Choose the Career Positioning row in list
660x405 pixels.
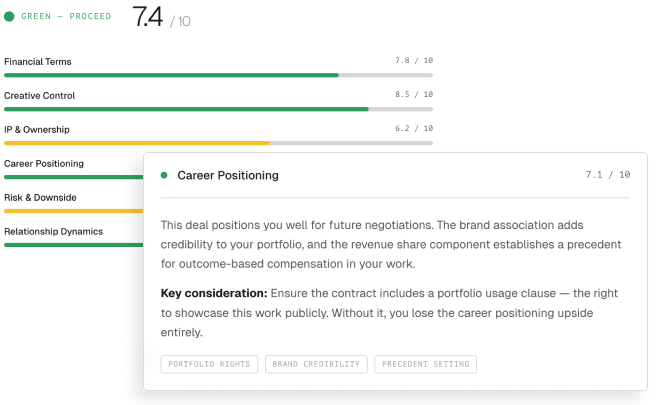[x=44, y=164]
